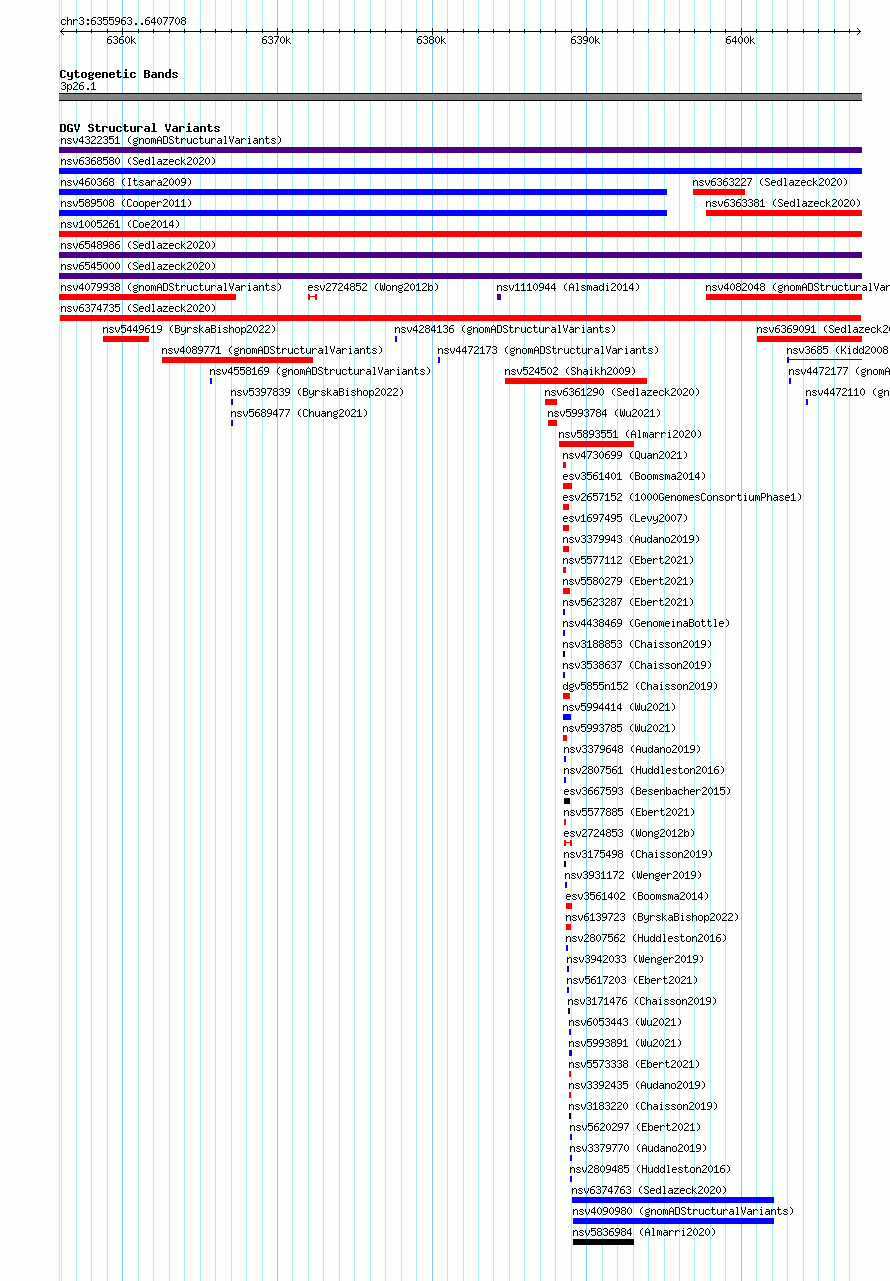Click nsv4558169 gnomAD variant label
The image size is (890, 1281).
point(320,371)
